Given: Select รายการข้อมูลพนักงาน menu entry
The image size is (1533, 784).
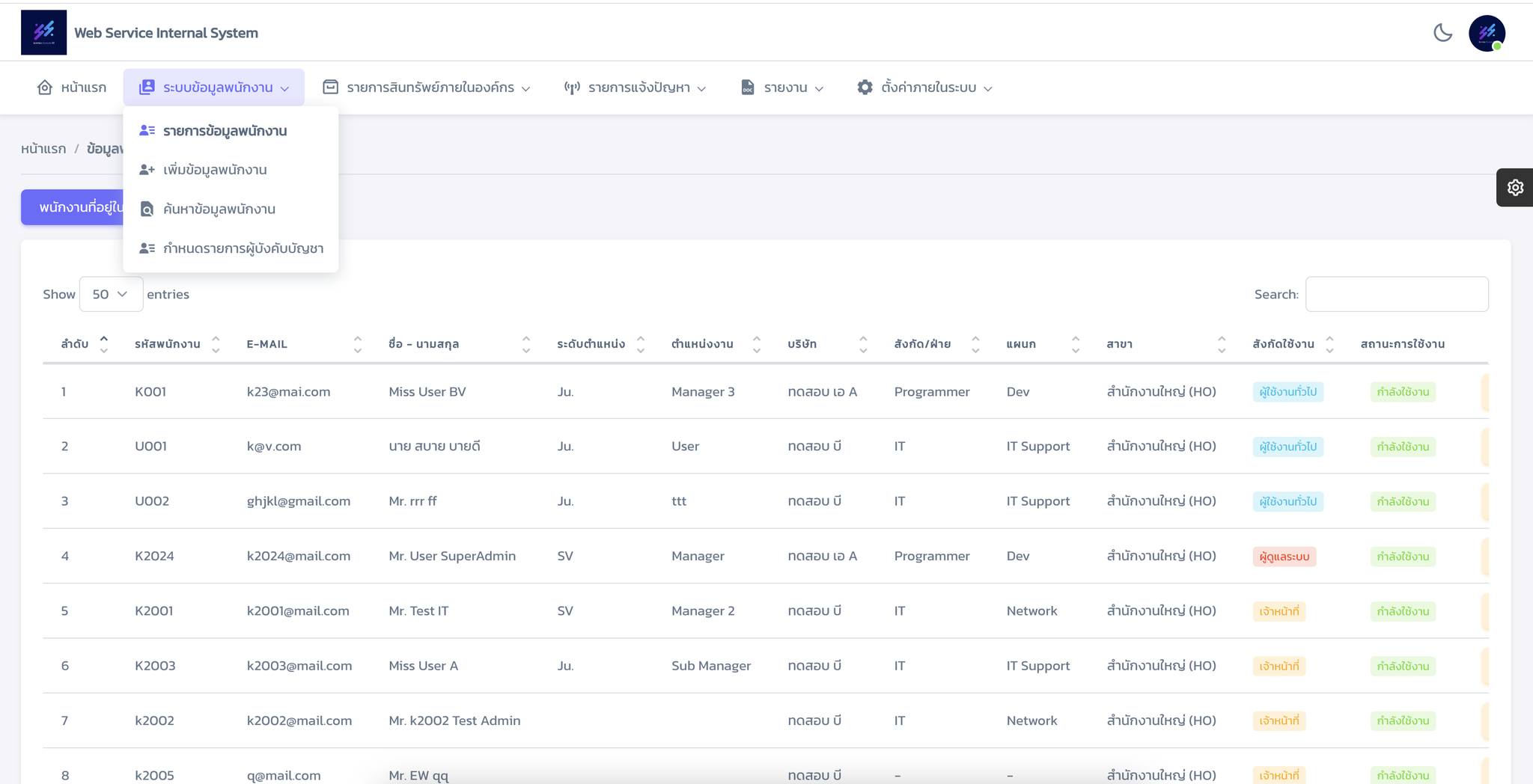Looking at the screenshot, I should click(x=225, y=131).
